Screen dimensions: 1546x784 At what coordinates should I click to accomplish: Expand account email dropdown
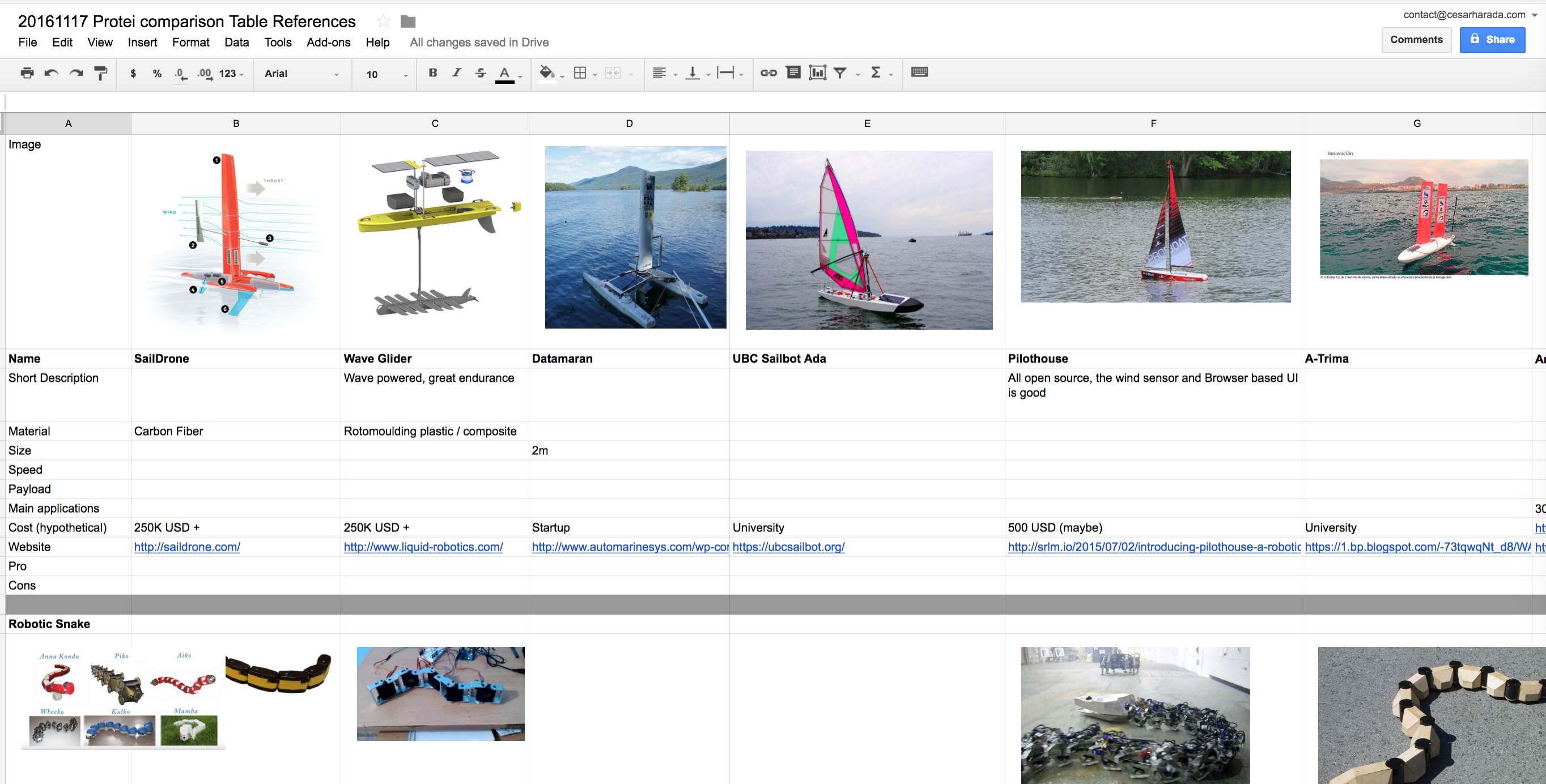pyautogui.click(x=1535, y=16)
